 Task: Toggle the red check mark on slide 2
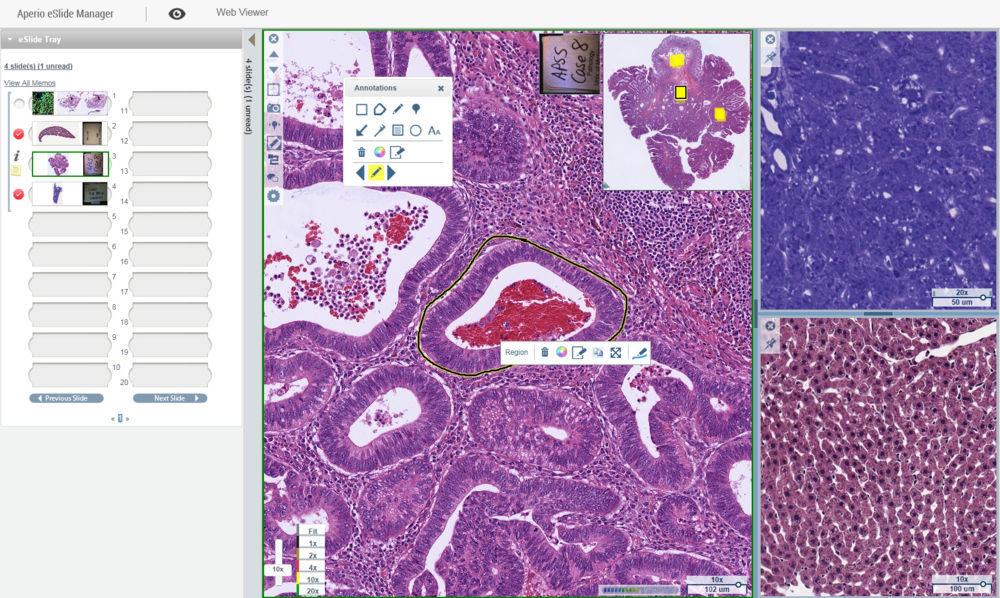pyautogui.click(x=19, y=134)
